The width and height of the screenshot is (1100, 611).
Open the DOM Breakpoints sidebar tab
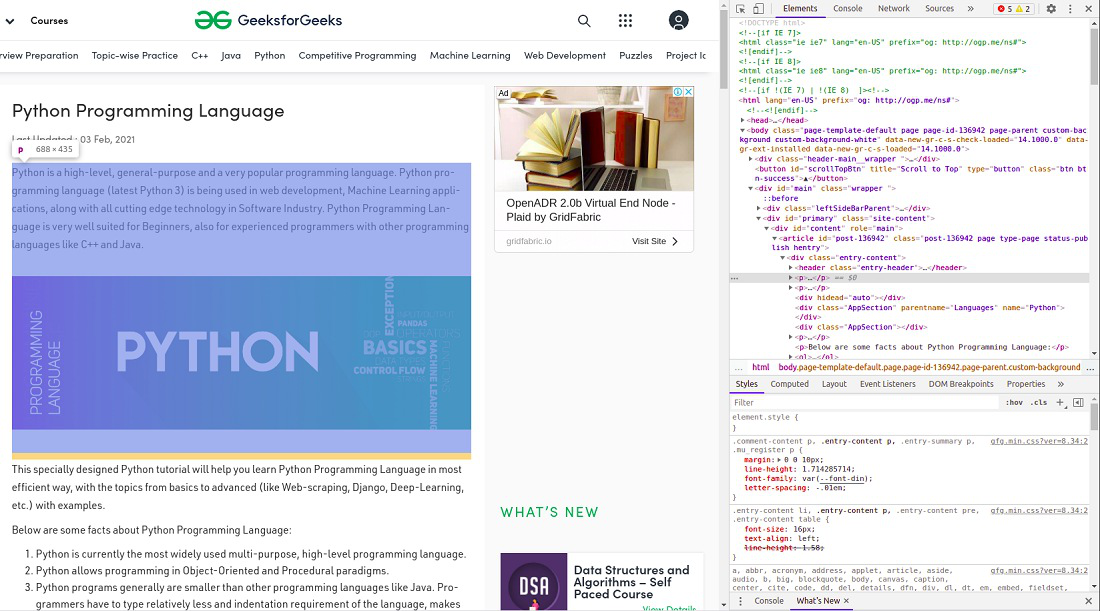point(961,384)
